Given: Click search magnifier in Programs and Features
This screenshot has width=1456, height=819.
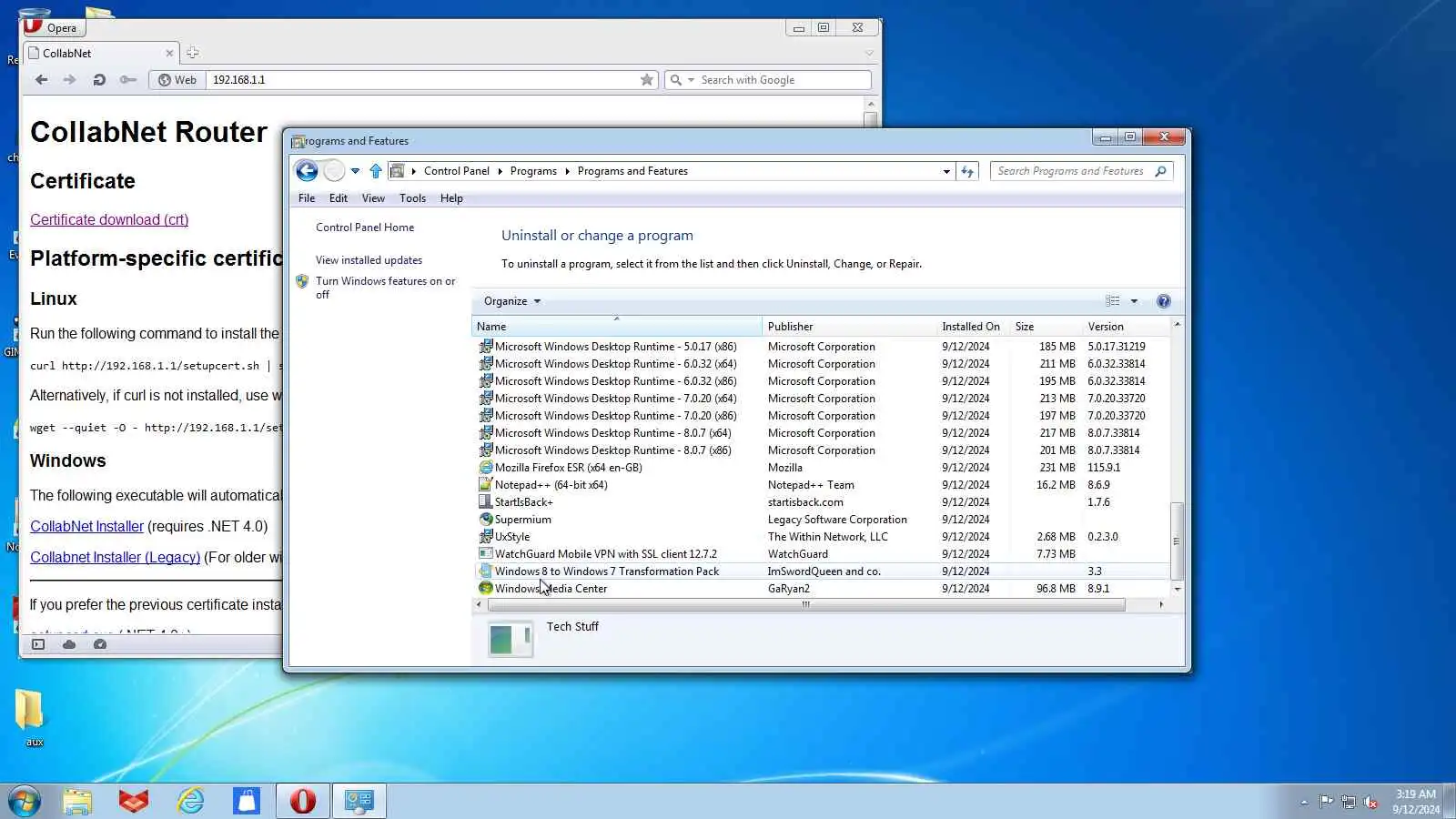Looking at the screenshot, I should 1160,171.
